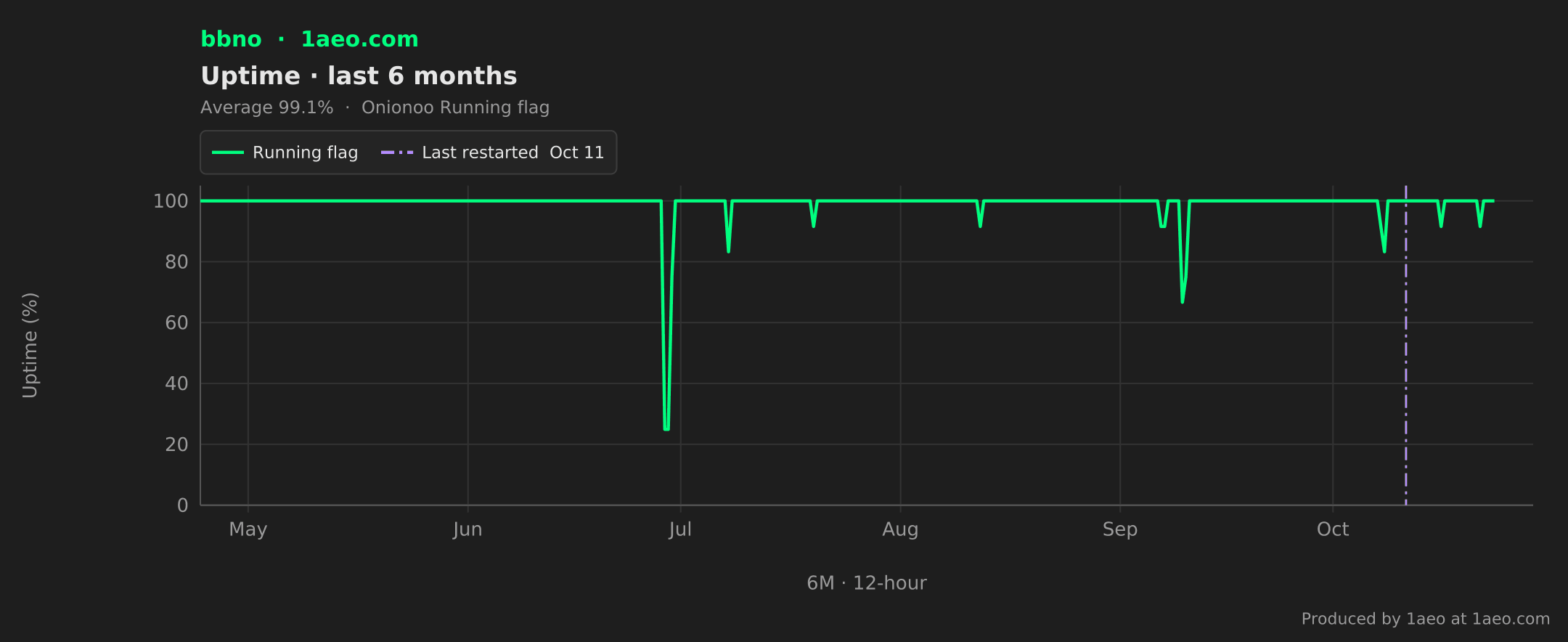Image resolution: width=1568 pixels, height=642 pixels.
Task: Click the 'Sep' x-axis label
Action: 1120,529
